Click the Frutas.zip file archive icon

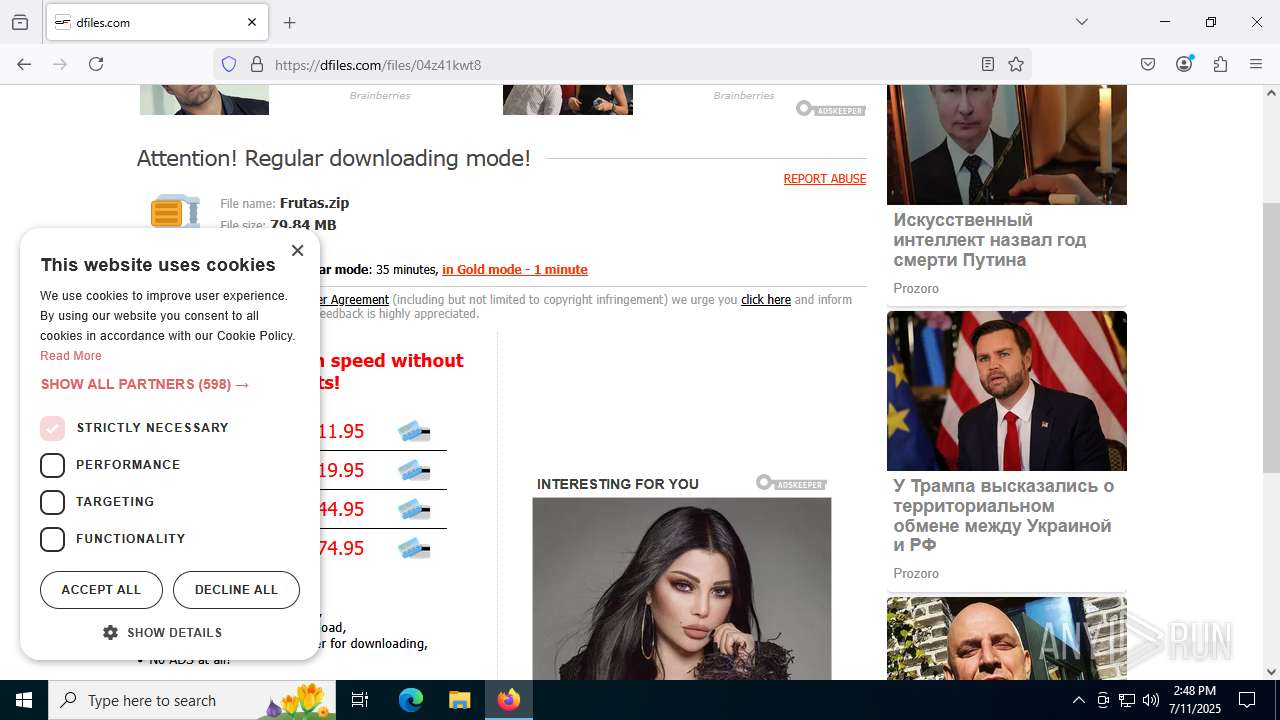point(175,212)
